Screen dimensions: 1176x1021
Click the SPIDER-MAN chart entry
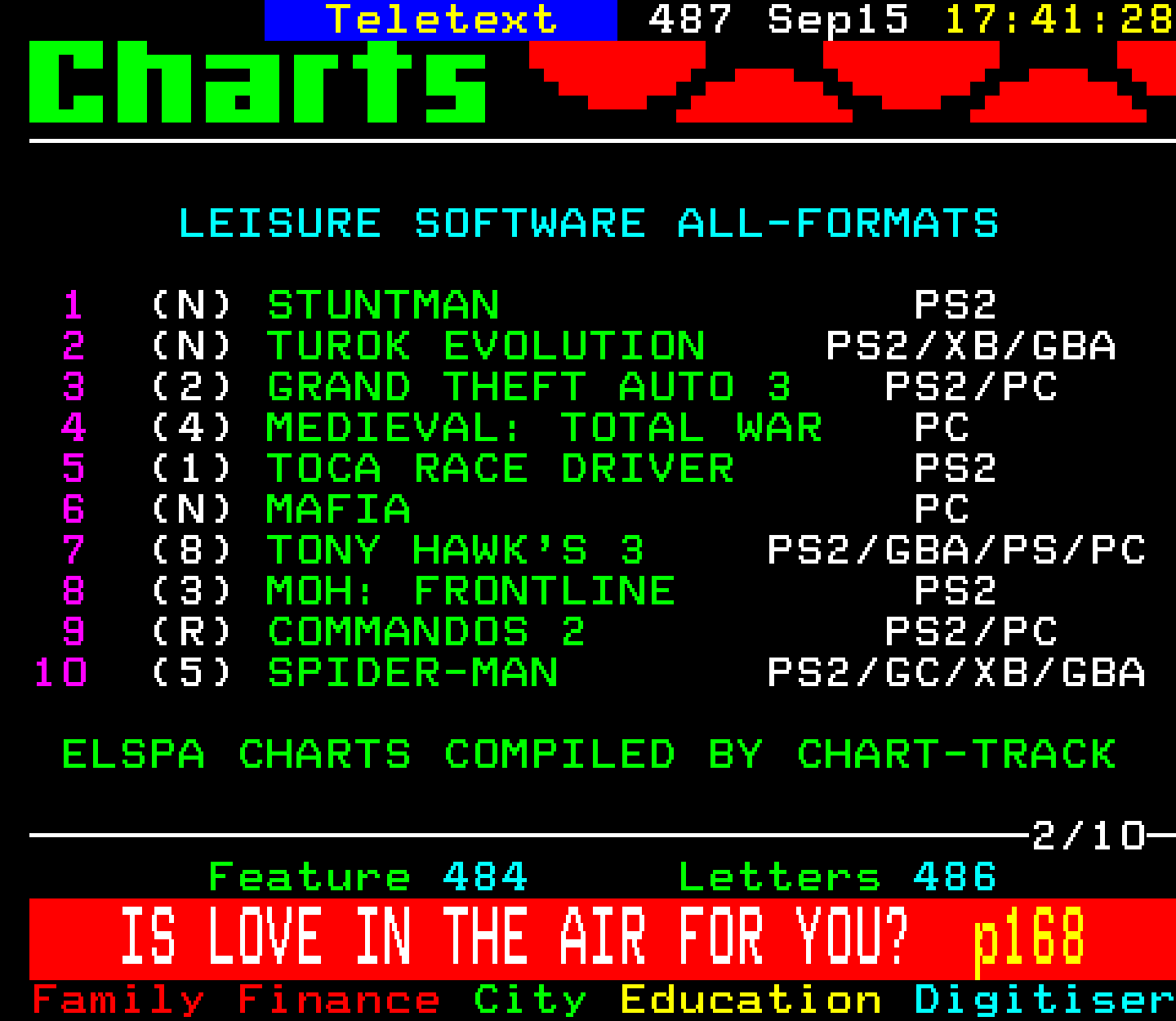coord(412,673)
